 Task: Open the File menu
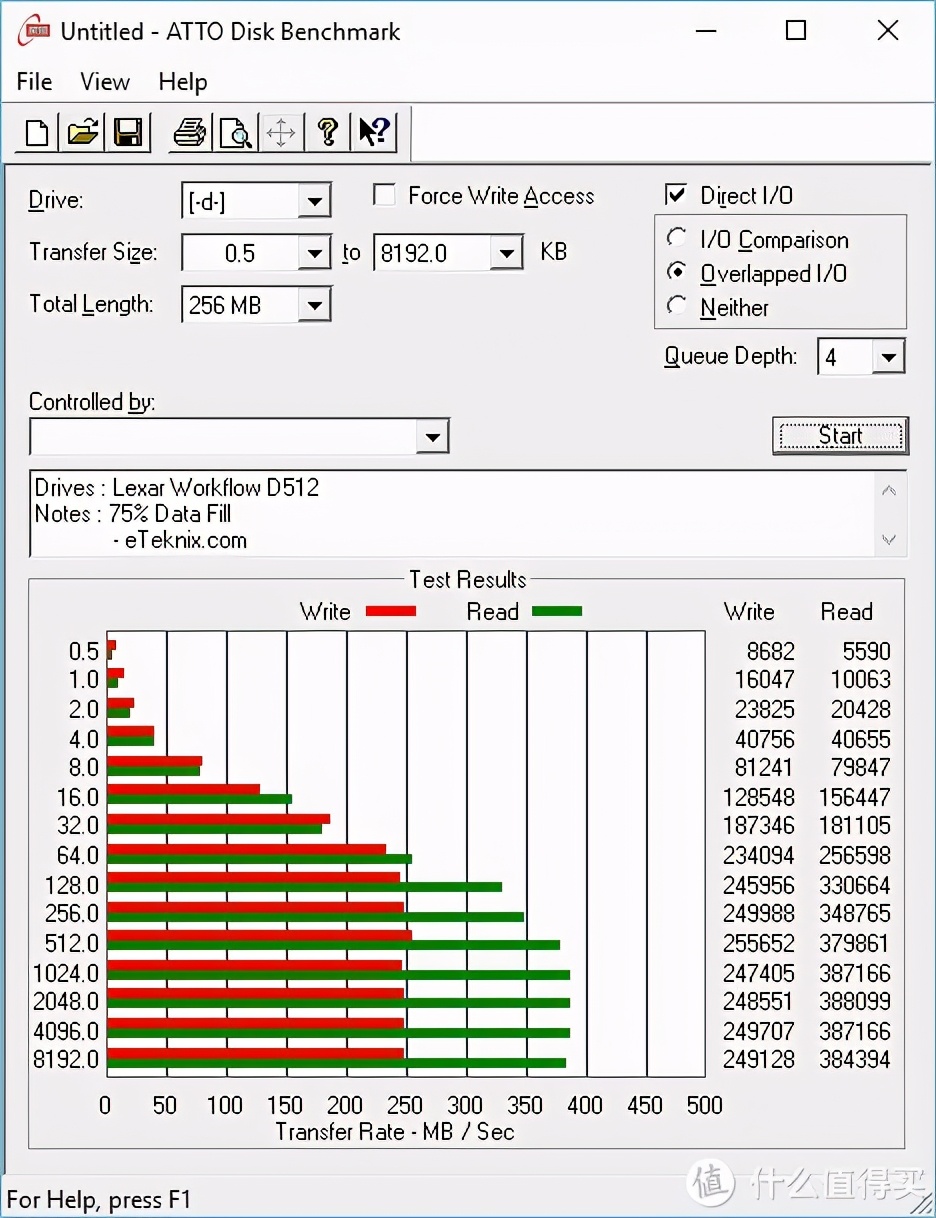(x=35, y=82)
